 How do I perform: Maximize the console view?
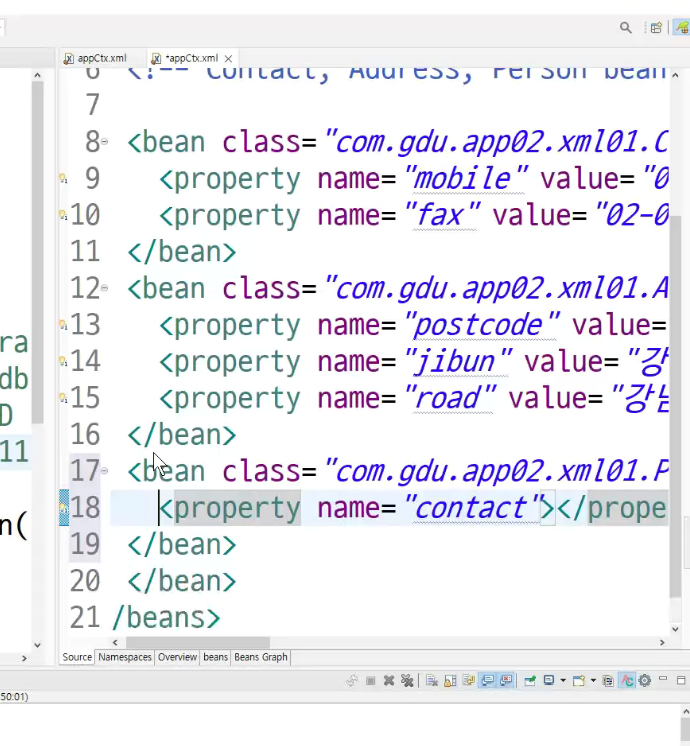681,680
